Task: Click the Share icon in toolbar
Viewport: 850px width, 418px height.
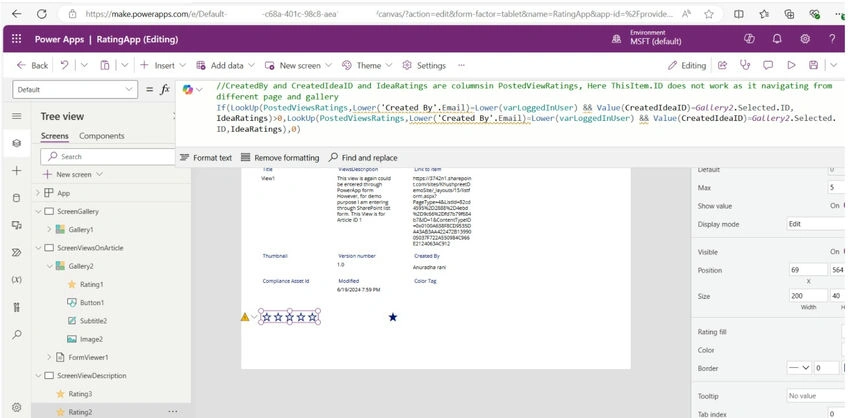Action: pos(723,65)
